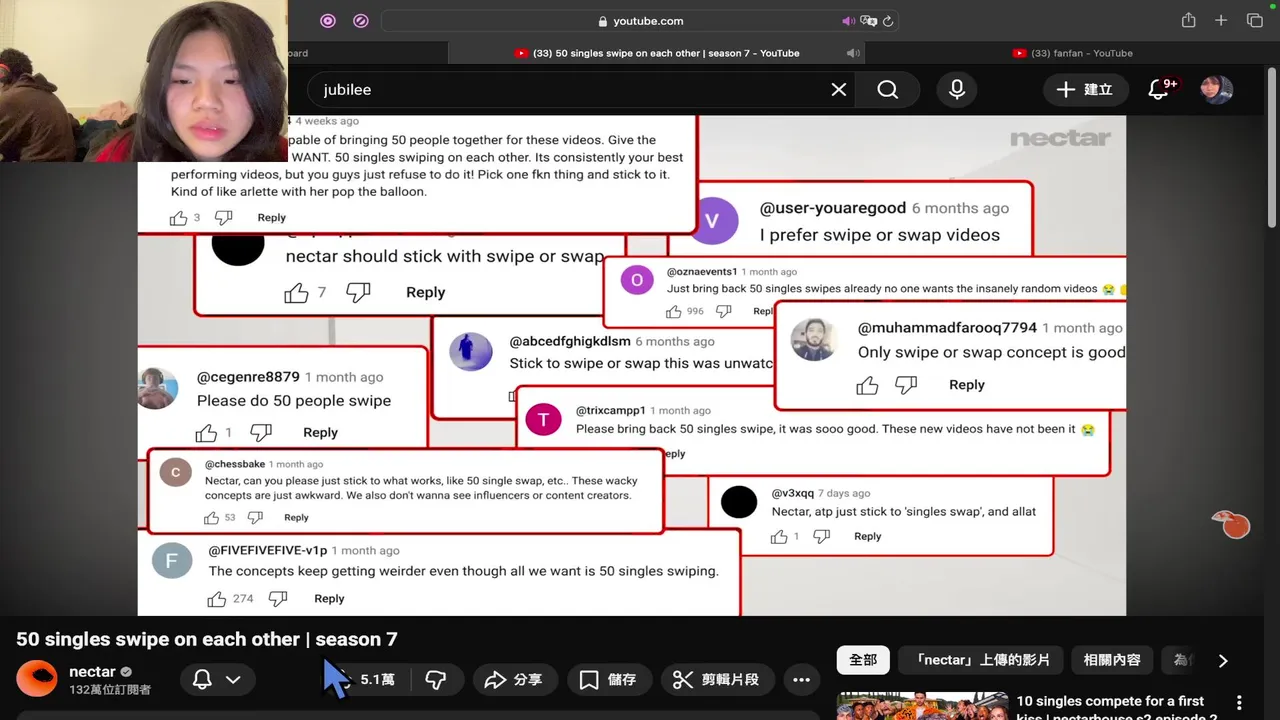Image resolution: width=1280 pixels, height=720 pixels.
Task: Open YouTube notifications bell 9+
Action: [x=1161, y=90]
